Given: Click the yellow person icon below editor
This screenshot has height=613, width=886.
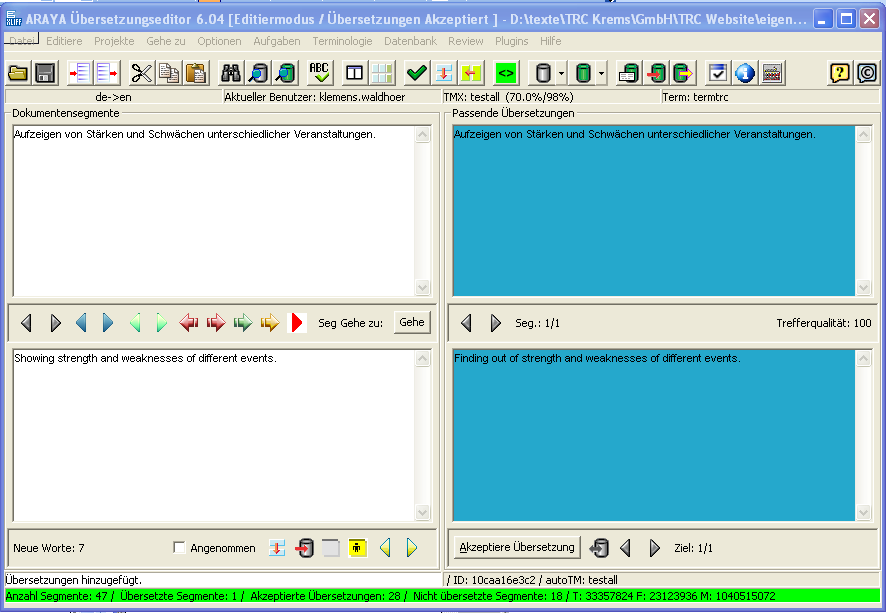Looking at the screenshot, I should pos(358,548).
